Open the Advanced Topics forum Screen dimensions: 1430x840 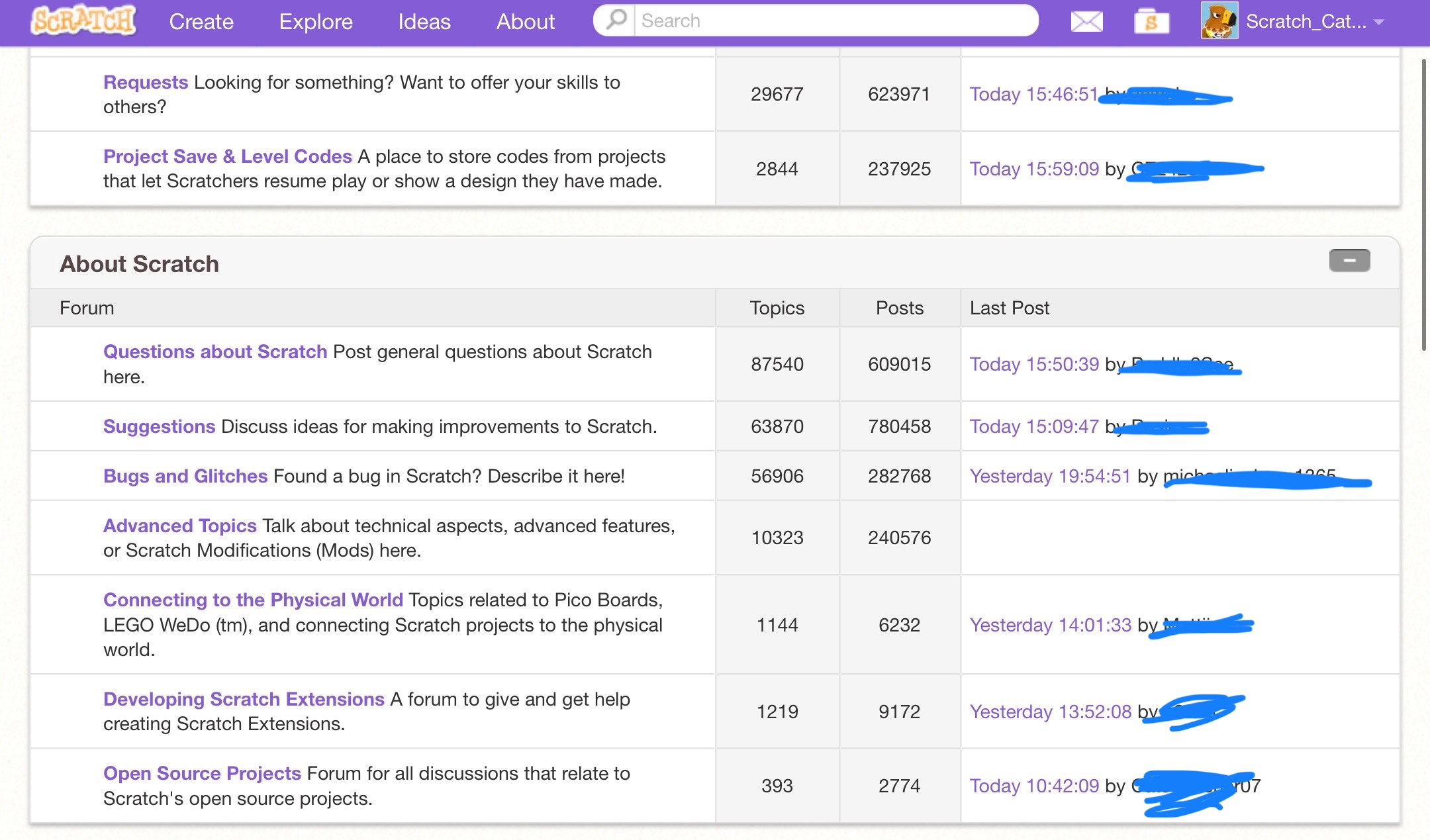179,525
